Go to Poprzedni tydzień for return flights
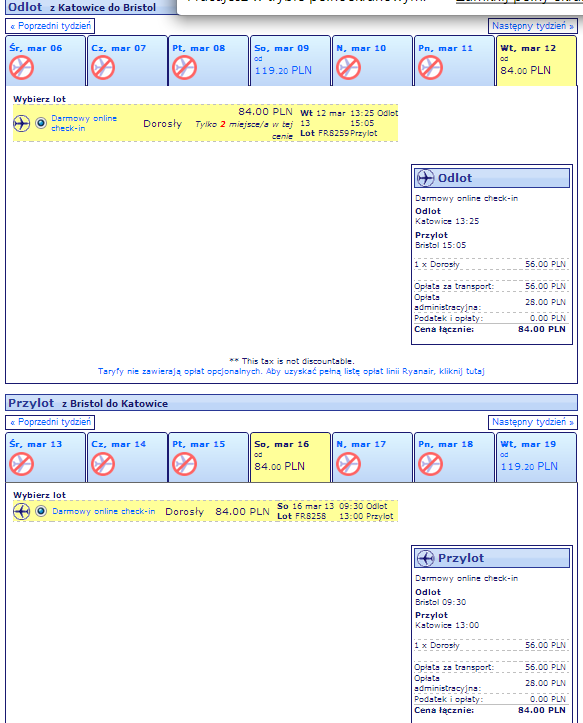The width and height of the screenshot is (583, 723). click(x=50, y=422)
